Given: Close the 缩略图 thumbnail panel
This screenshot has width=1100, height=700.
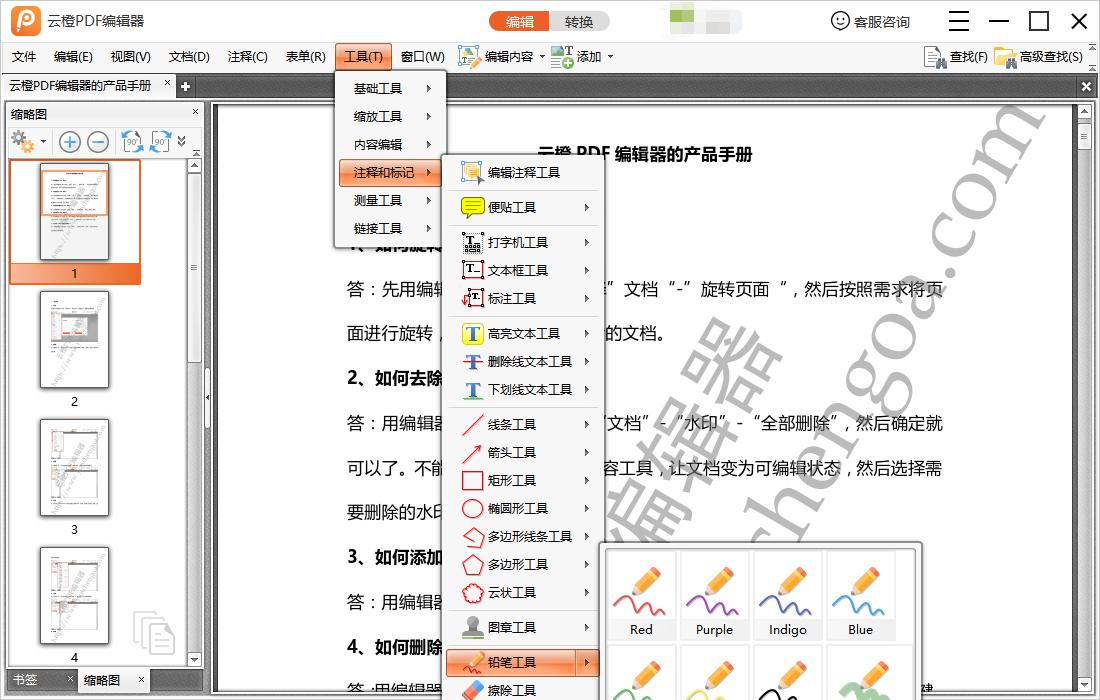Looking at the screenshot, I should click(x=196, y=112).
